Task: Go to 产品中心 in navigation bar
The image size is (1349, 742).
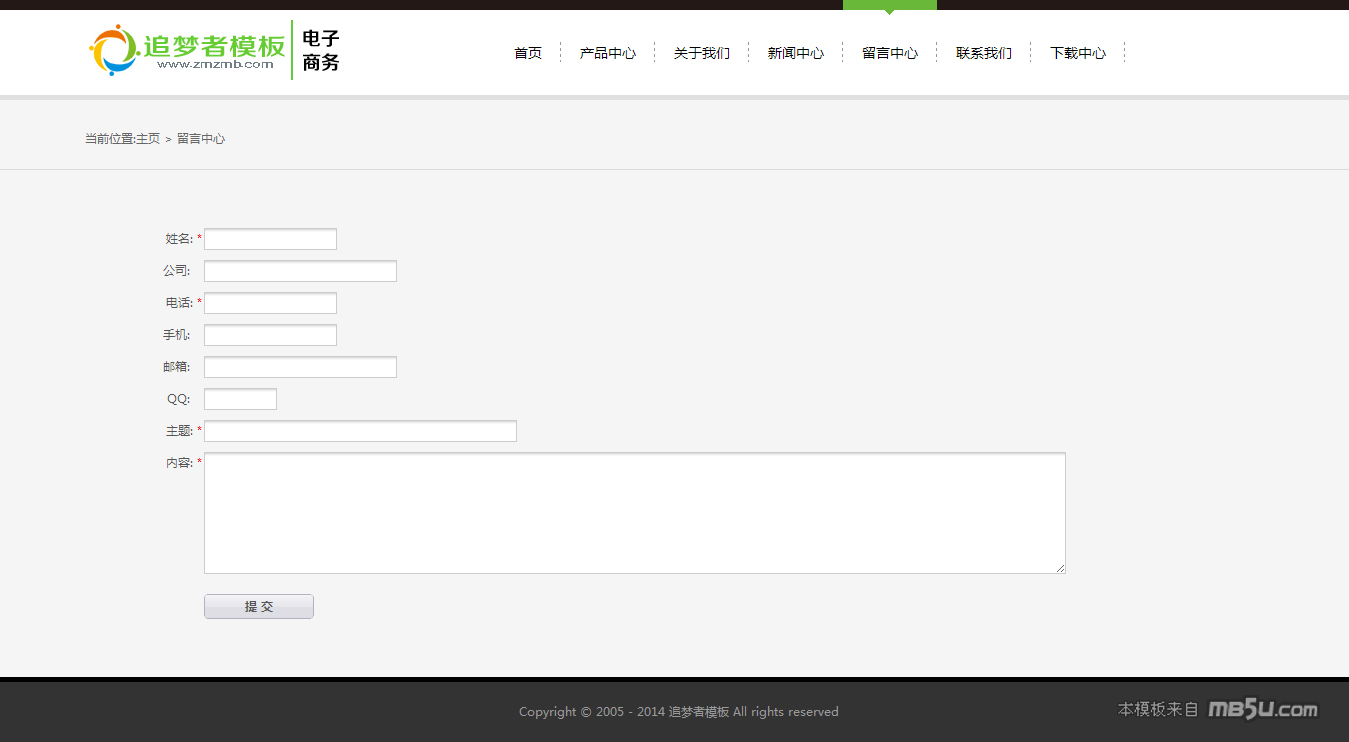Action: click(608, 53)
